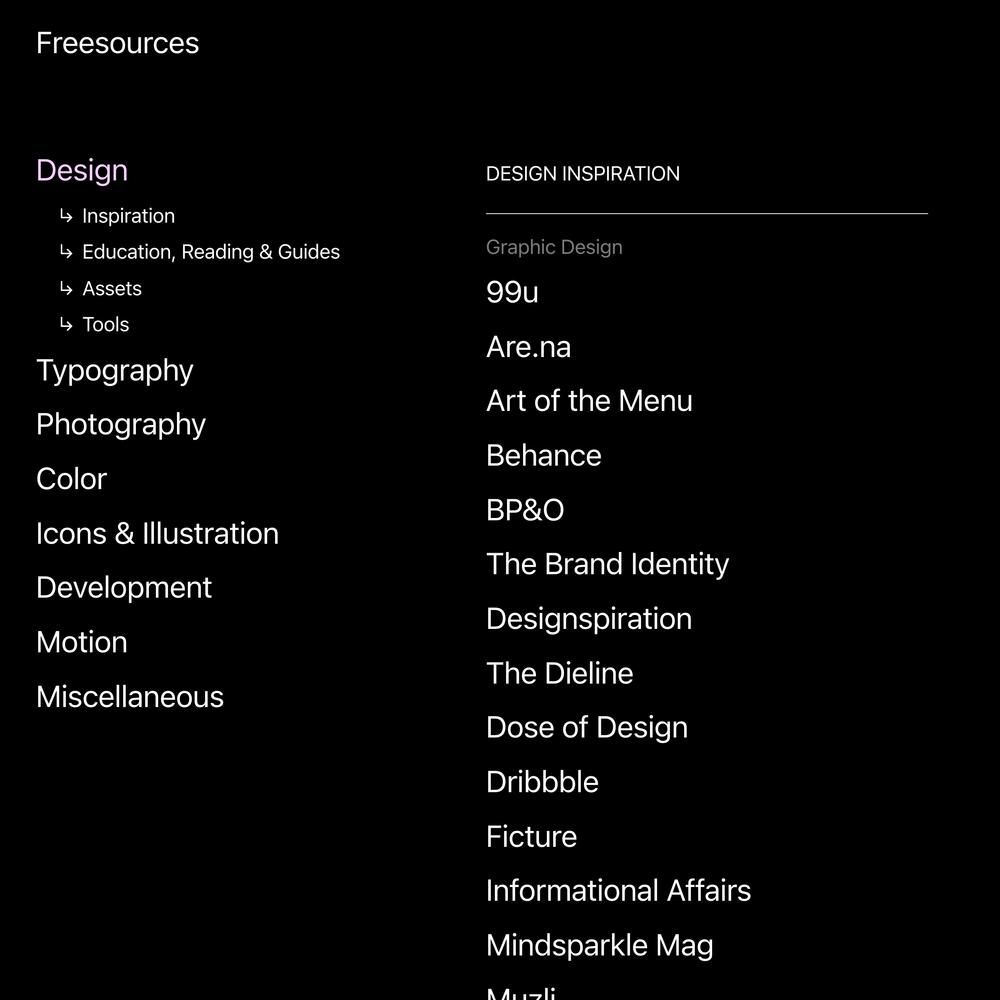Open the Dribbble resource

point(543,783)
